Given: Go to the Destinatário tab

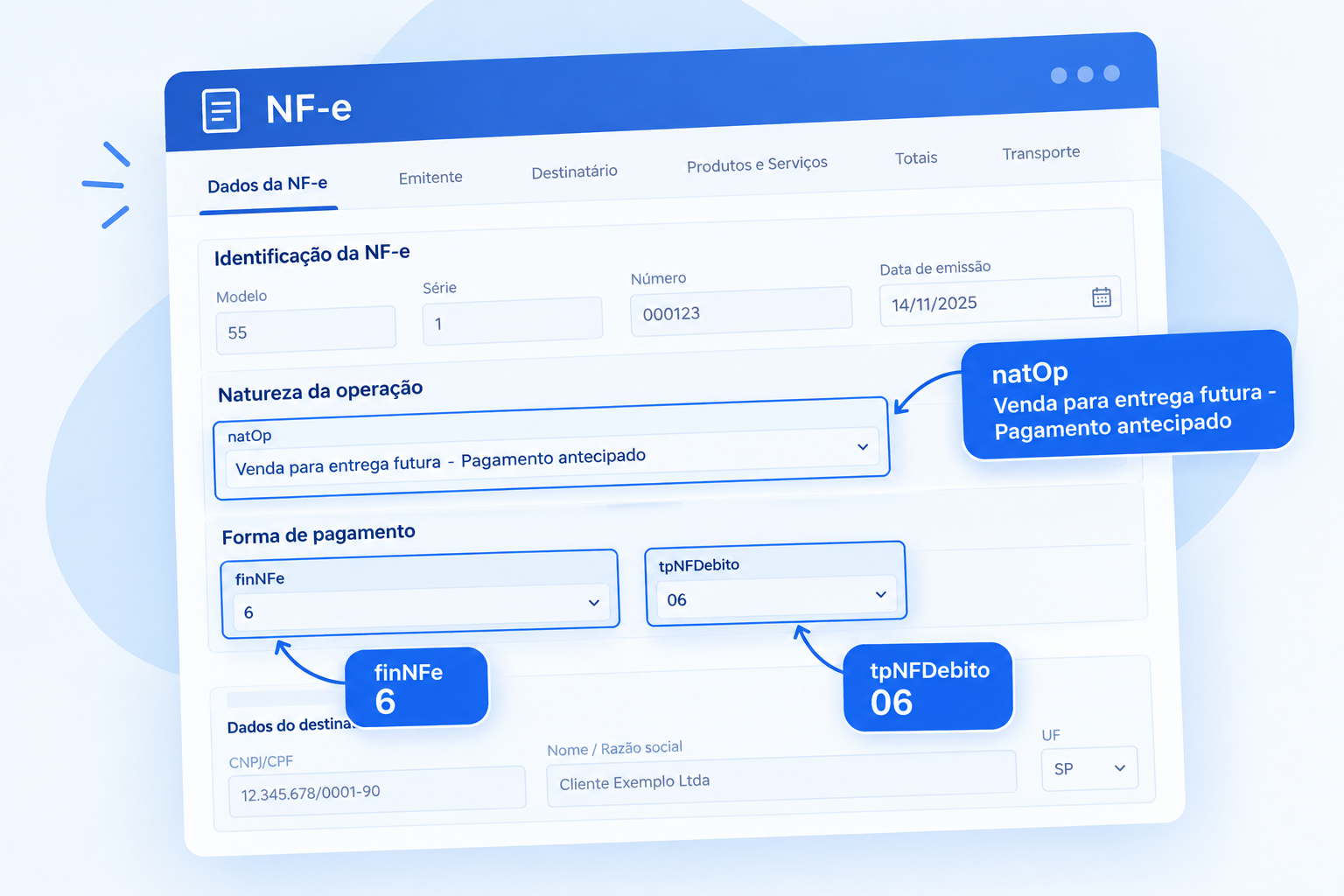Looking at the screenshot, I should tap(575, 171).
